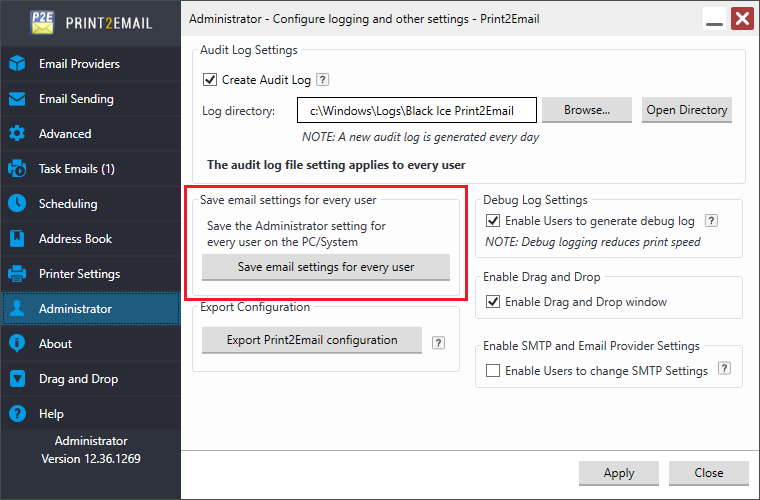The height and width of the screenshot is (500, 760).
Task: Click the Email Providers cube icon
Action: (17, 63)
